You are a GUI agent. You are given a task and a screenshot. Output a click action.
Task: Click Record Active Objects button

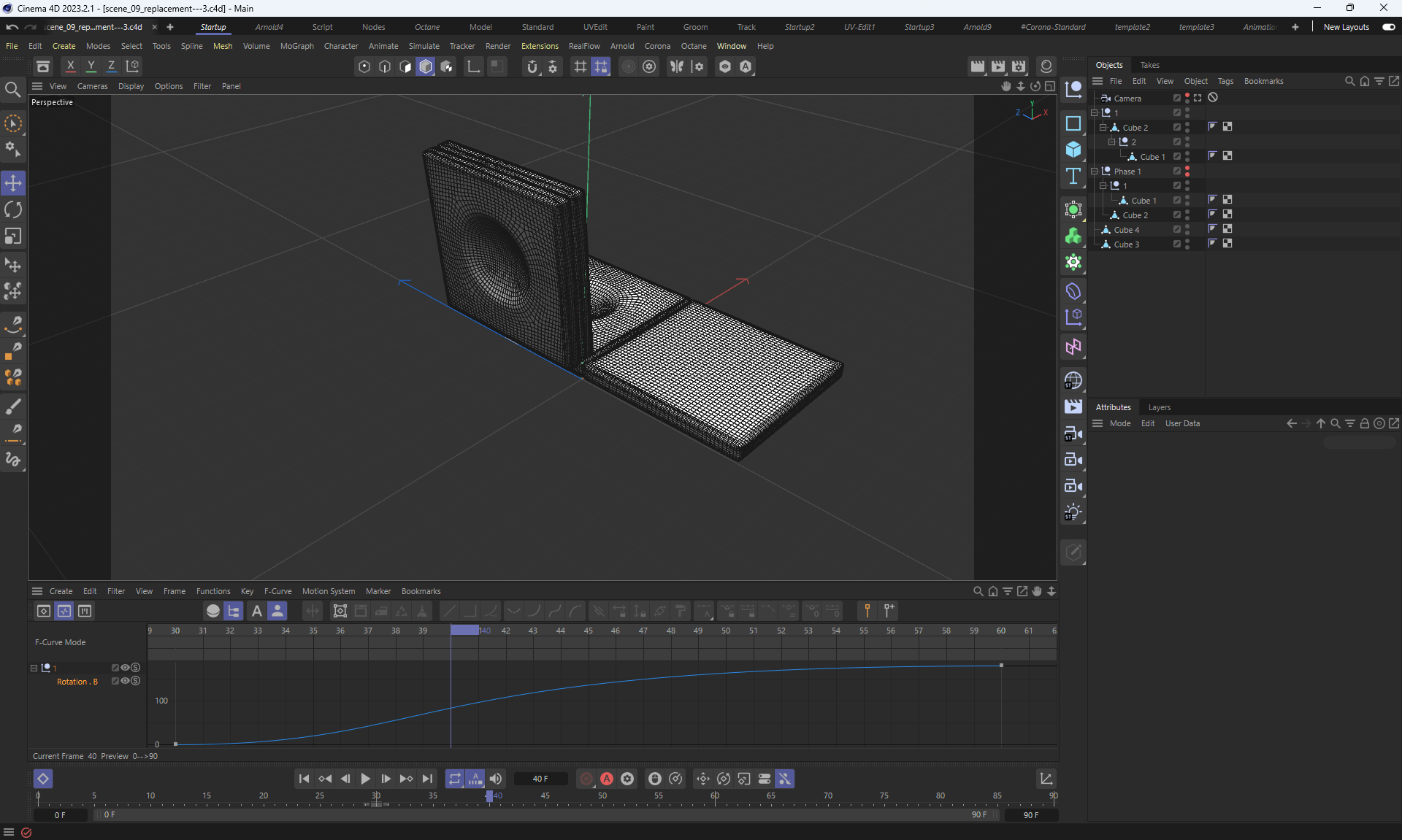[x=586, y=779]
